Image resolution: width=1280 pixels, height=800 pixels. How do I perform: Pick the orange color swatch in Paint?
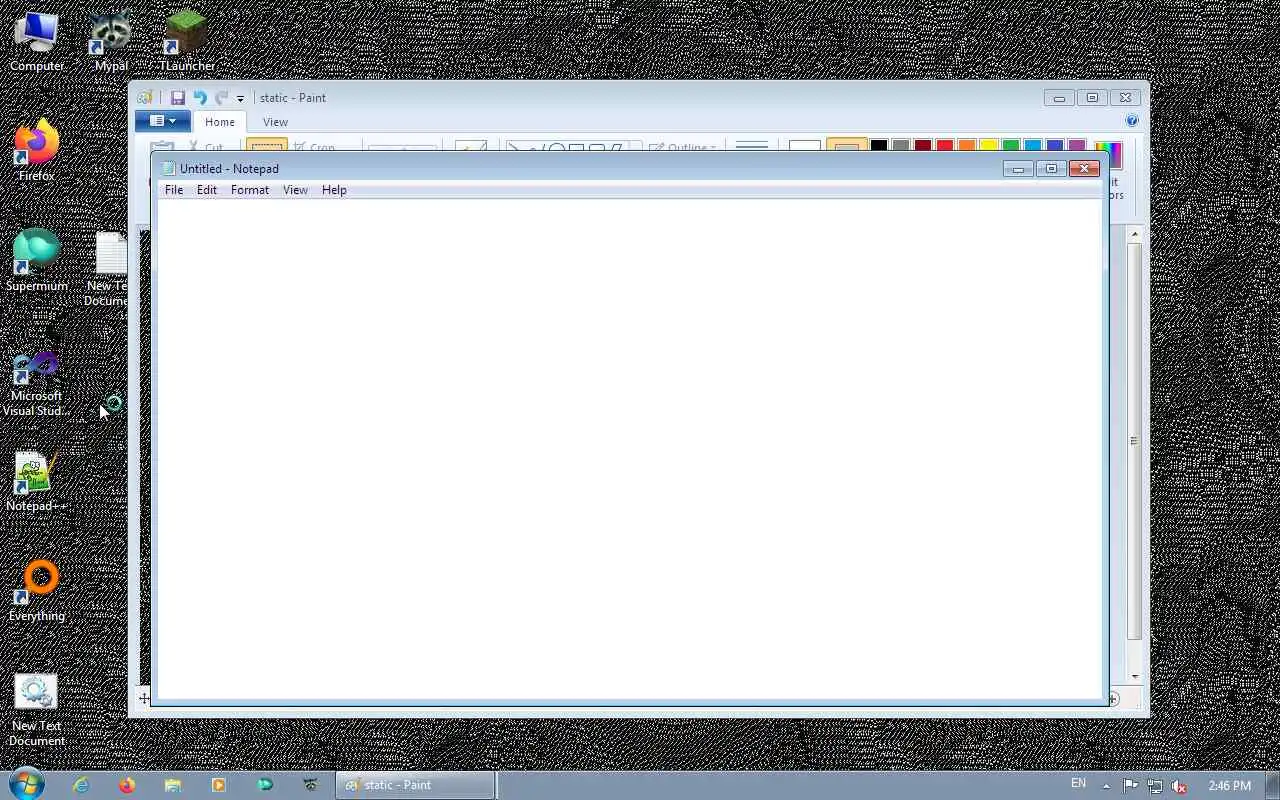[x=966, y=146]
